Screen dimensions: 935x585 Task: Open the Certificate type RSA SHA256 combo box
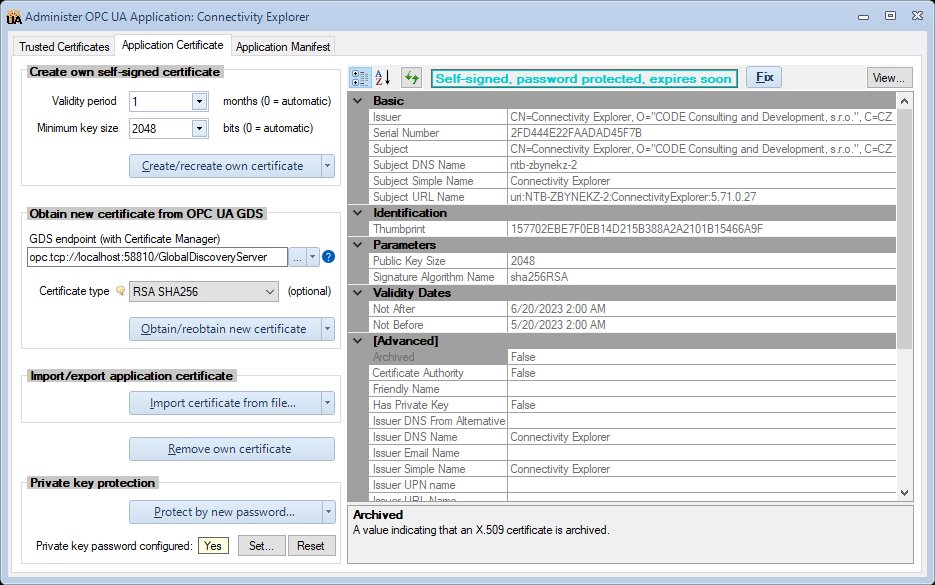pyautogui.click(x=204, y=292)
